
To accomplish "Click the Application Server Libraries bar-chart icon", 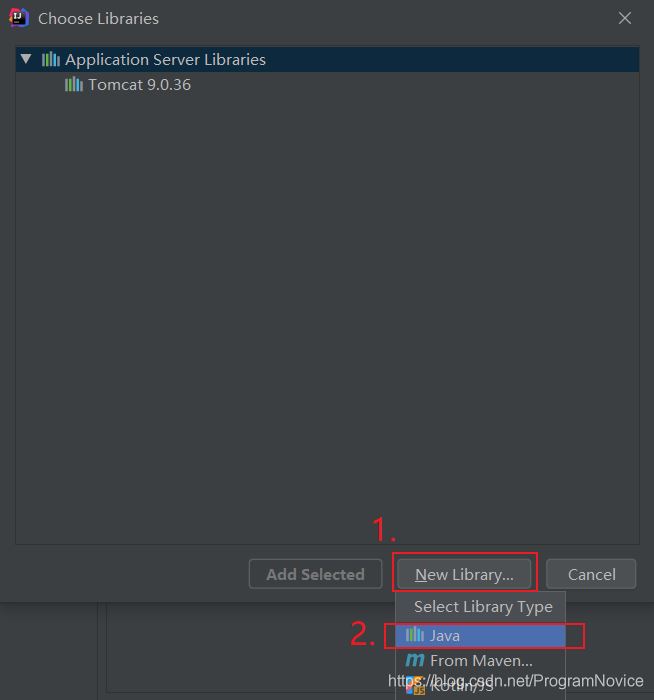I will [51, 60].
